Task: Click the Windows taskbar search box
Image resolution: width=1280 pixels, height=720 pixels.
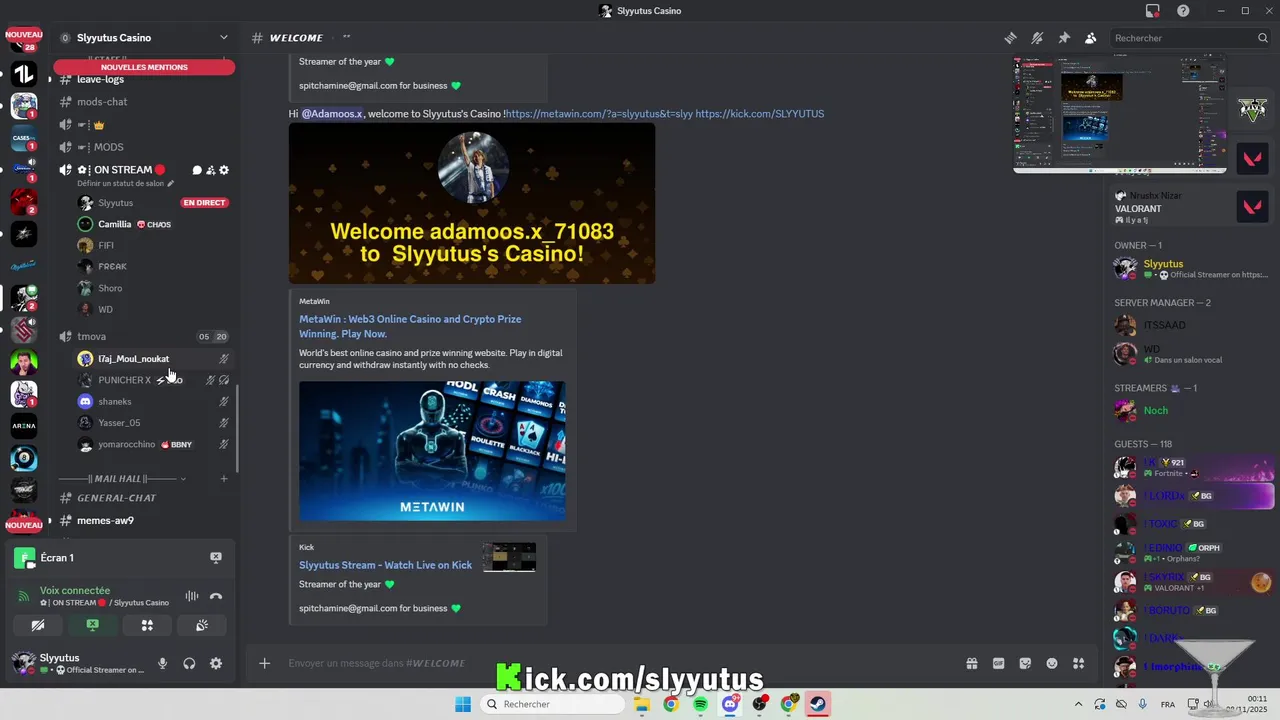Action: coord(553,704)
